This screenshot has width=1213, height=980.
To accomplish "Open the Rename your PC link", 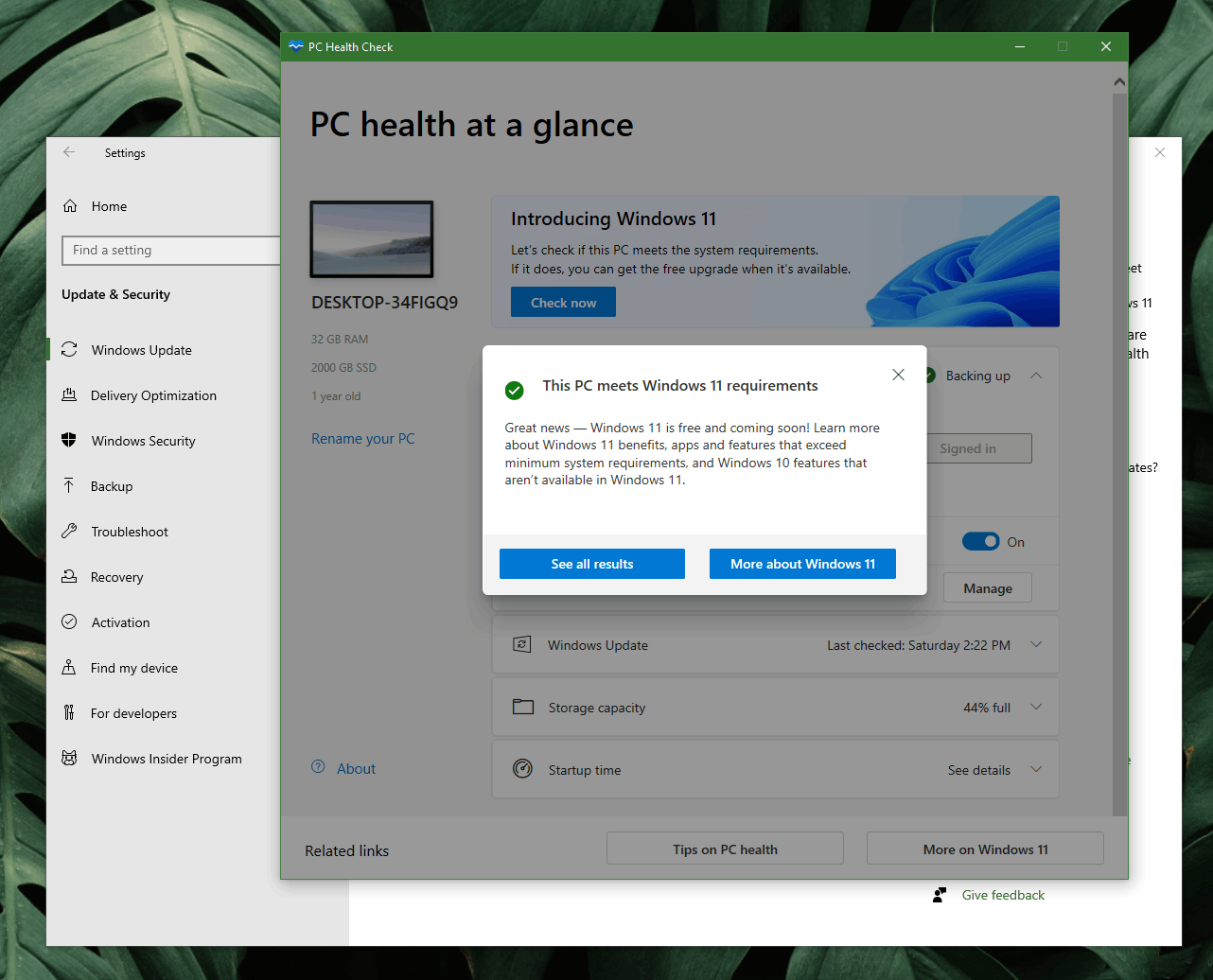I will pos(363,439).
